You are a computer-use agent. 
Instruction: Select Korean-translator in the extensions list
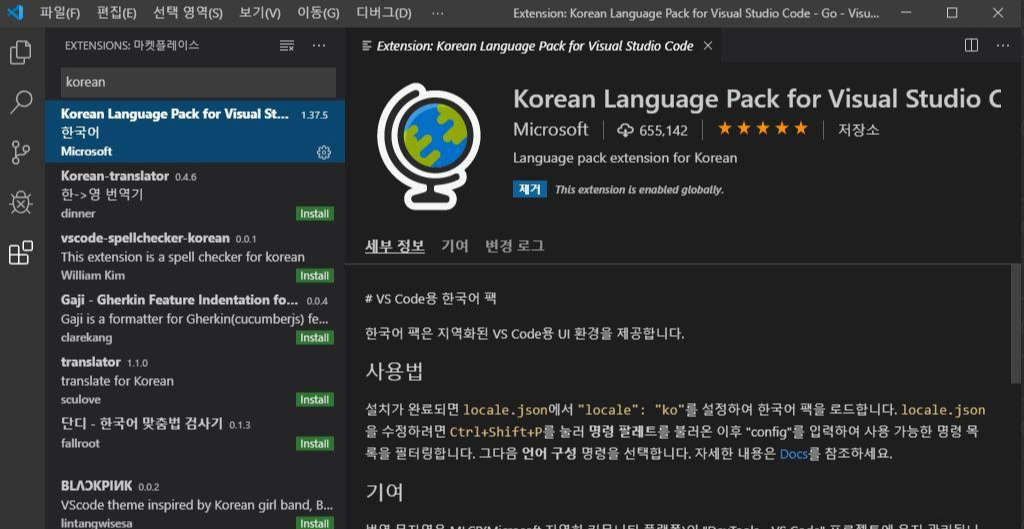tap(195, 194)
